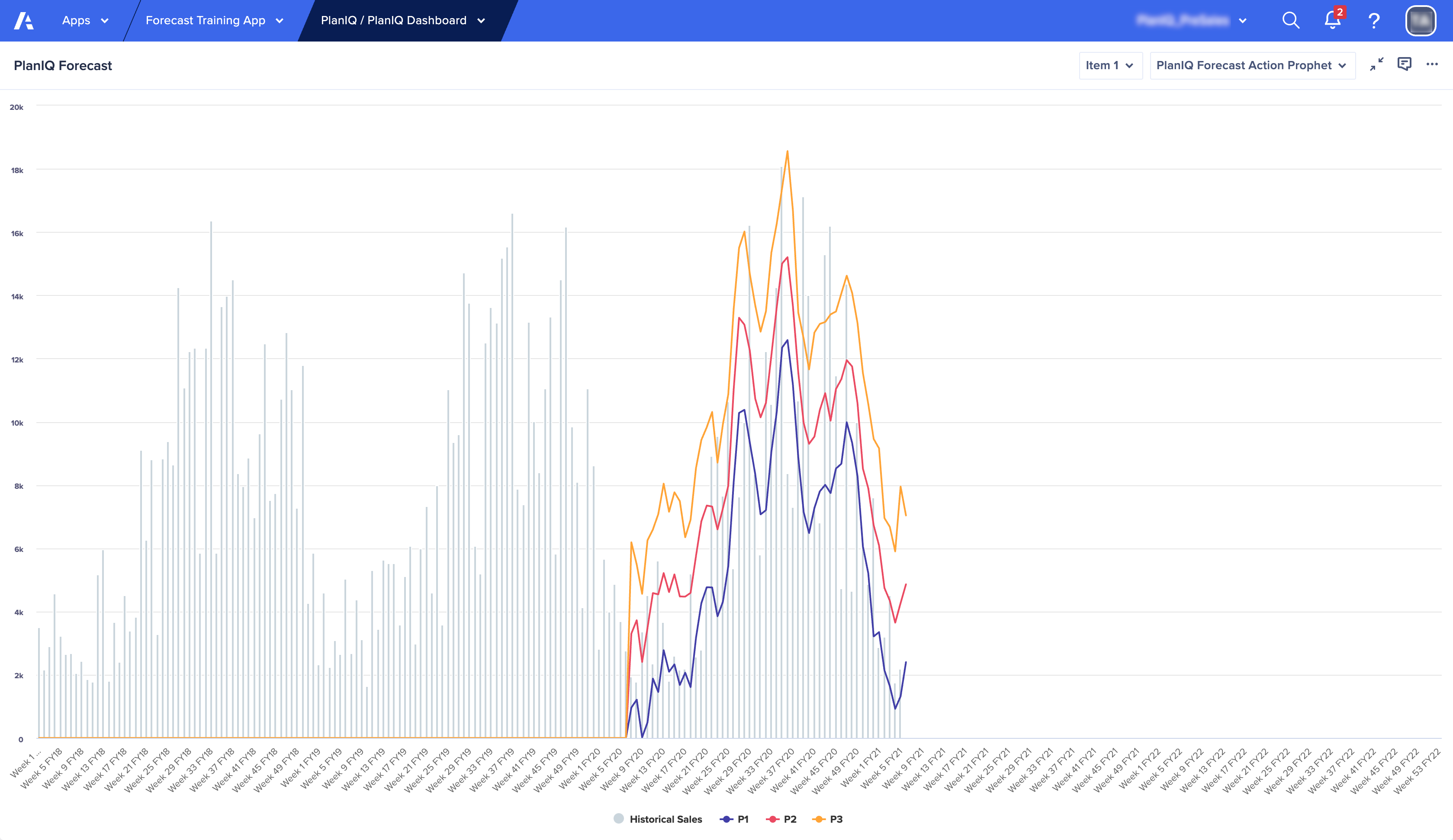Click the help/question mark icon
The height and width of the screenshot is (840, 1453).
tap(1373, 20)
